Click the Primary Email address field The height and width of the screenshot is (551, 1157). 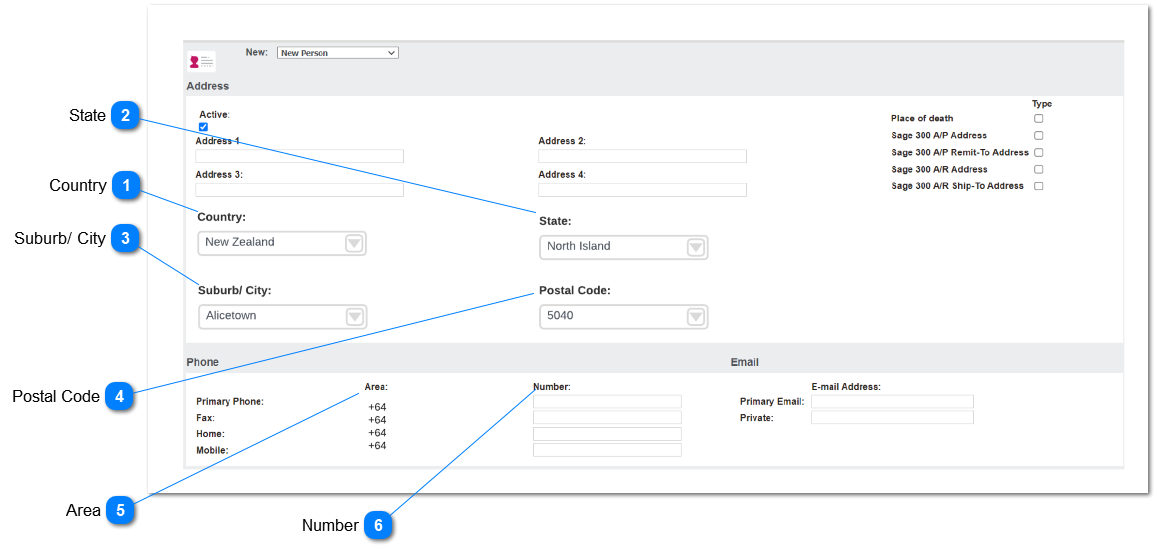tap(892, 401)
